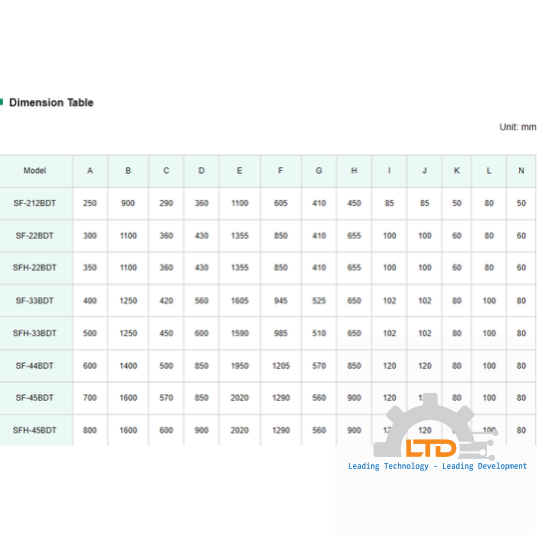
Task: Select column header "E"
Action: pos(239,170)
